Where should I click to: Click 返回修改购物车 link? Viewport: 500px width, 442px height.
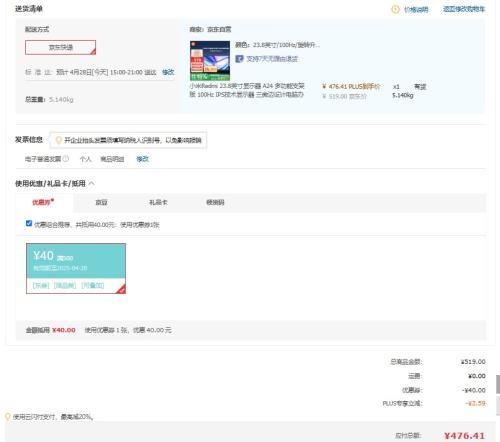464,9
